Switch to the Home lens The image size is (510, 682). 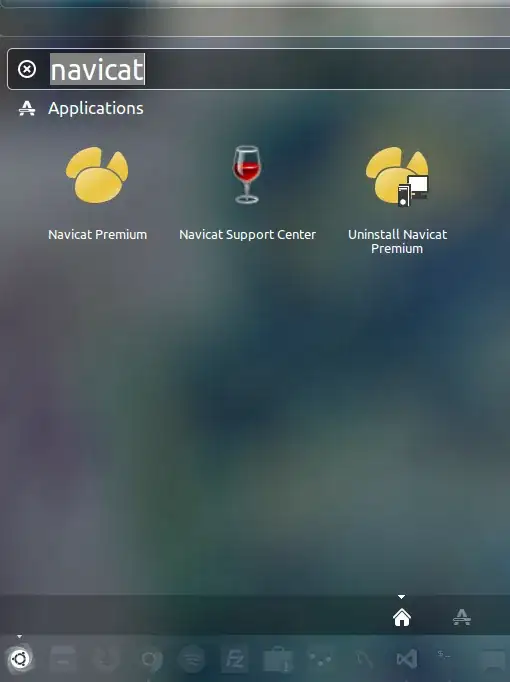pos(402,617)
